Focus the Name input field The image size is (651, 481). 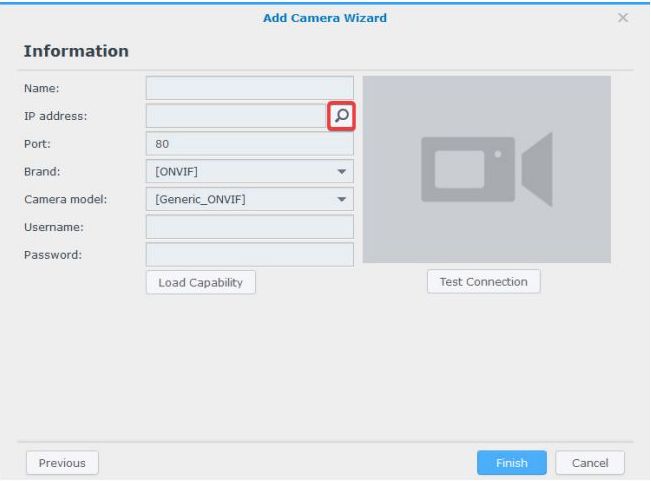[249, 88]
